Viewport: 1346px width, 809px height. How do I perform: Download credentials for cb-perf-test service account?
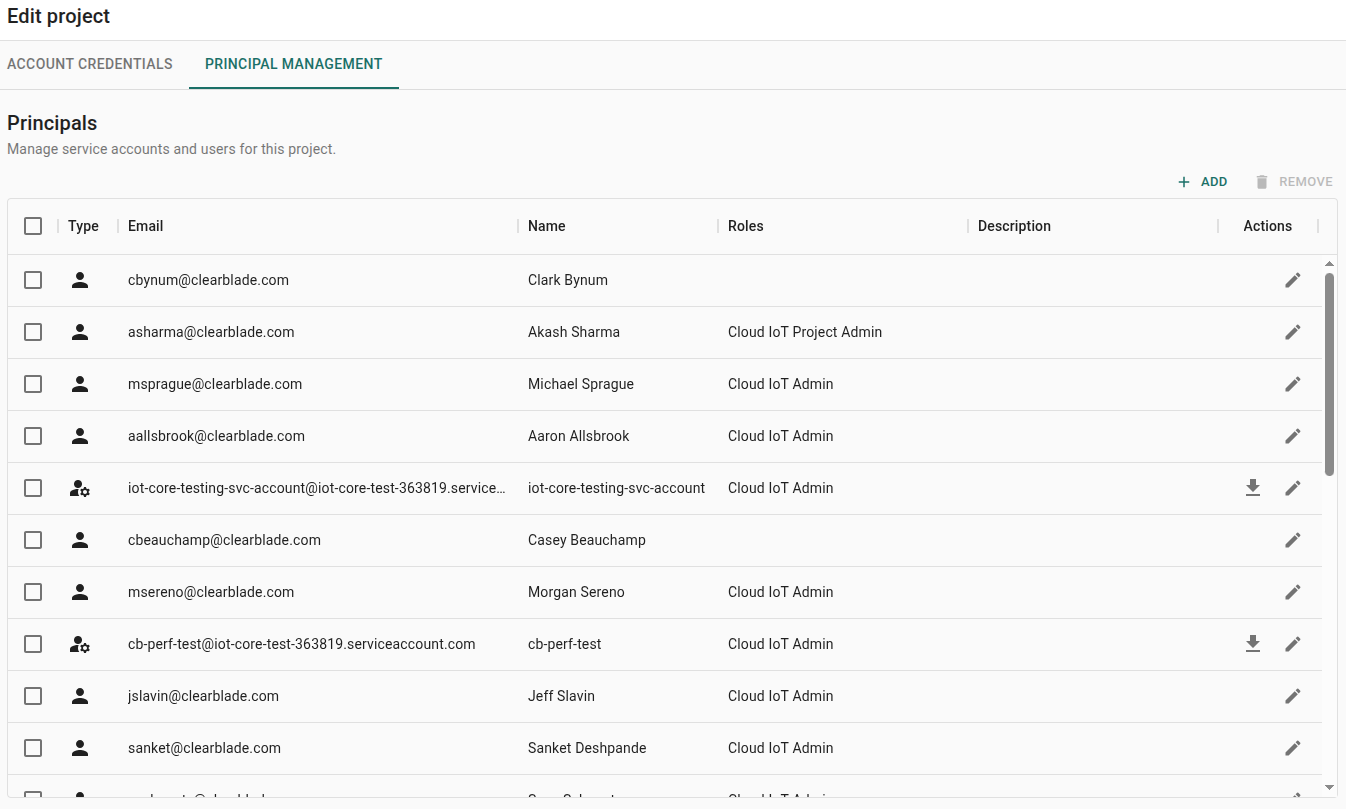tap(1252, 644)
